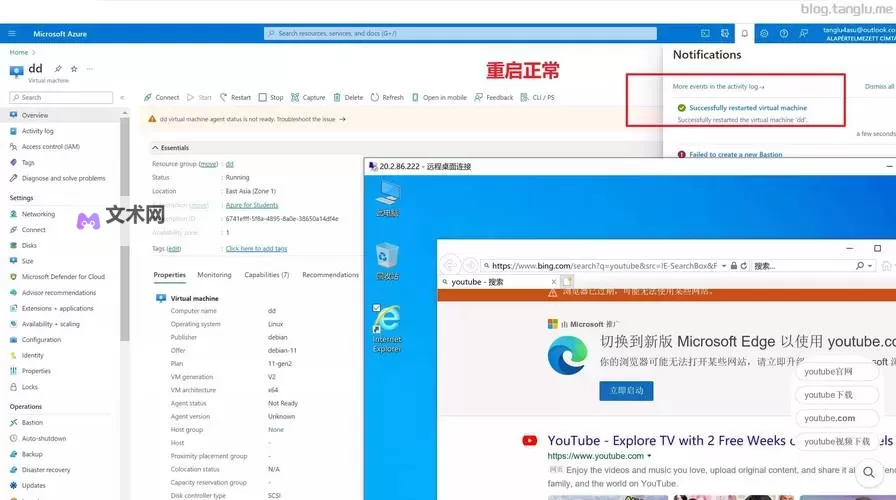This screenshot has height=500, width=896.
Task: Collapse the sidebar with double chevron
Action: (x=122, y=98)
